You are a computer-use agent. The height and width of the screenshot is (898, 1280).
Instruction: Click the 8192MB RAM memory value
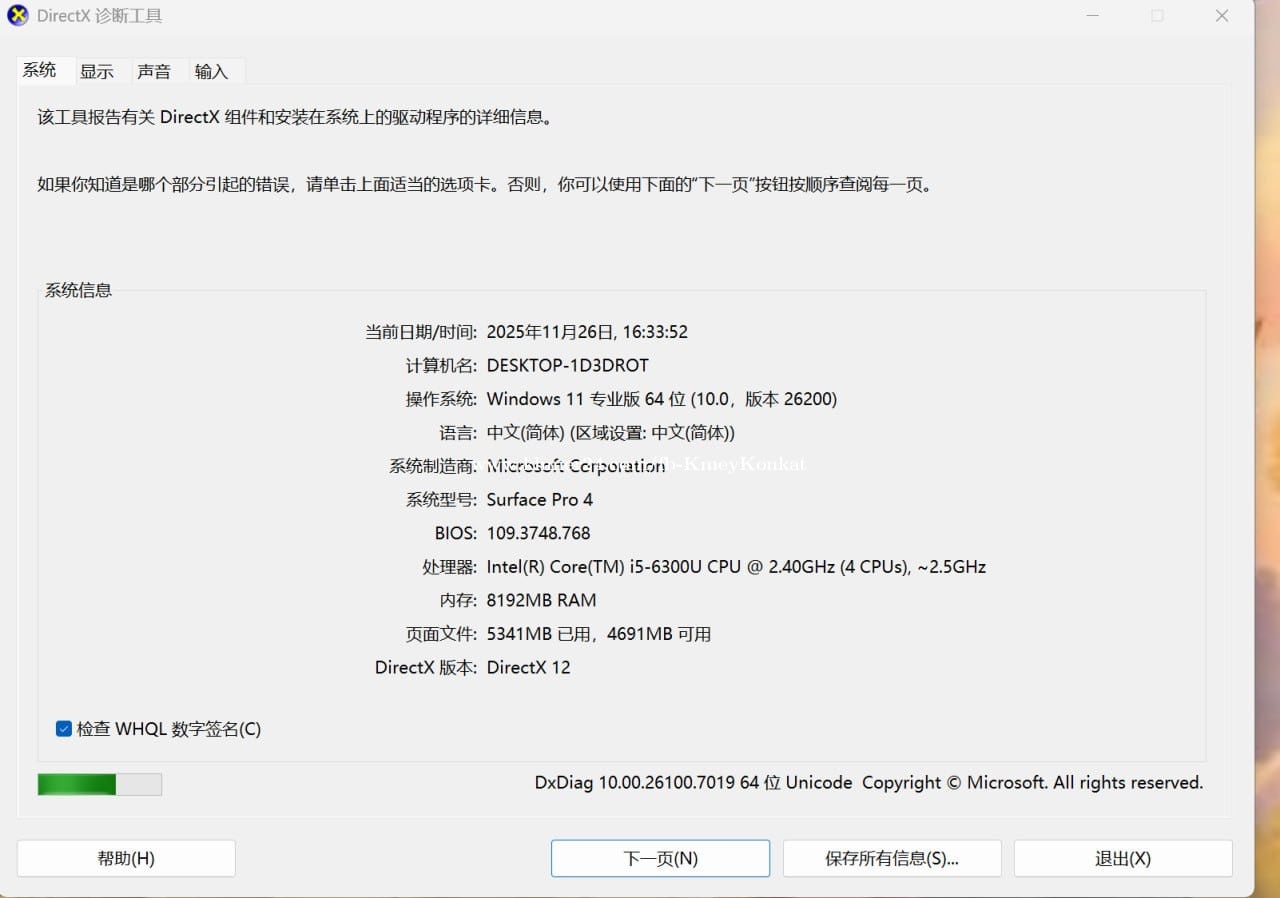[541, 600]
